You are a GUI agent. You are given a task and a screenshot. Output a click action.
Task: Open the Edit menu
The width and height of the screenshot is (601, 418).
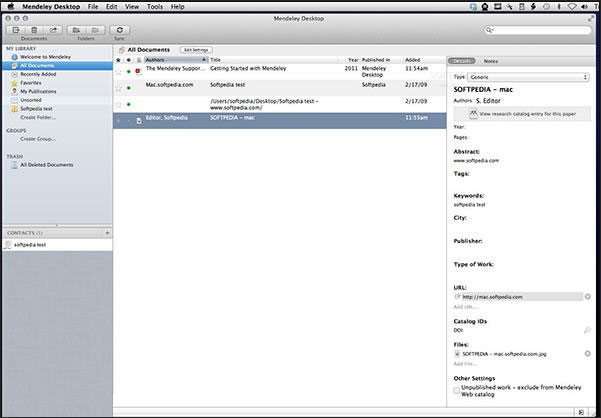tap(112, 7)
